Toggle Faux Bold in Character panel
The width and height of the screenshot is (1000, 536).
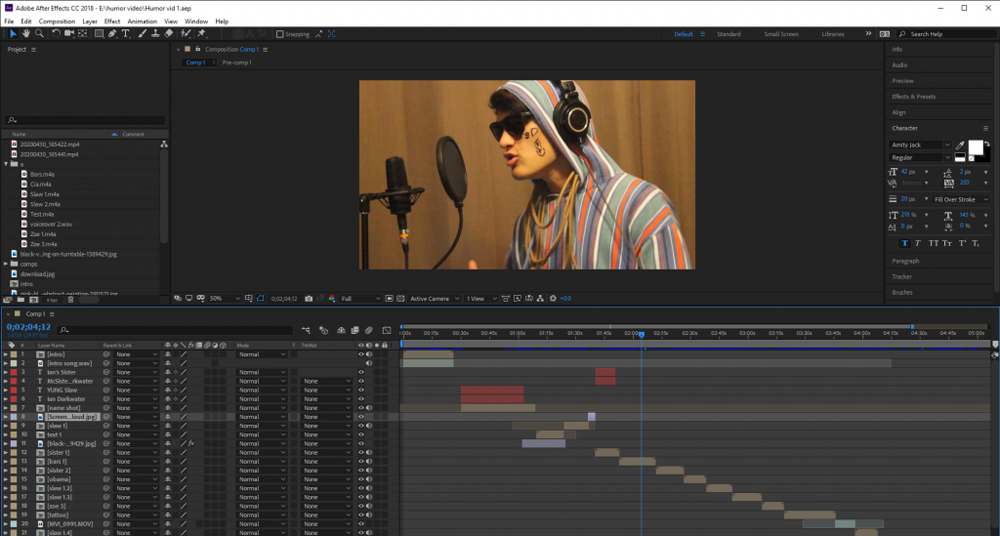(906, 243)
